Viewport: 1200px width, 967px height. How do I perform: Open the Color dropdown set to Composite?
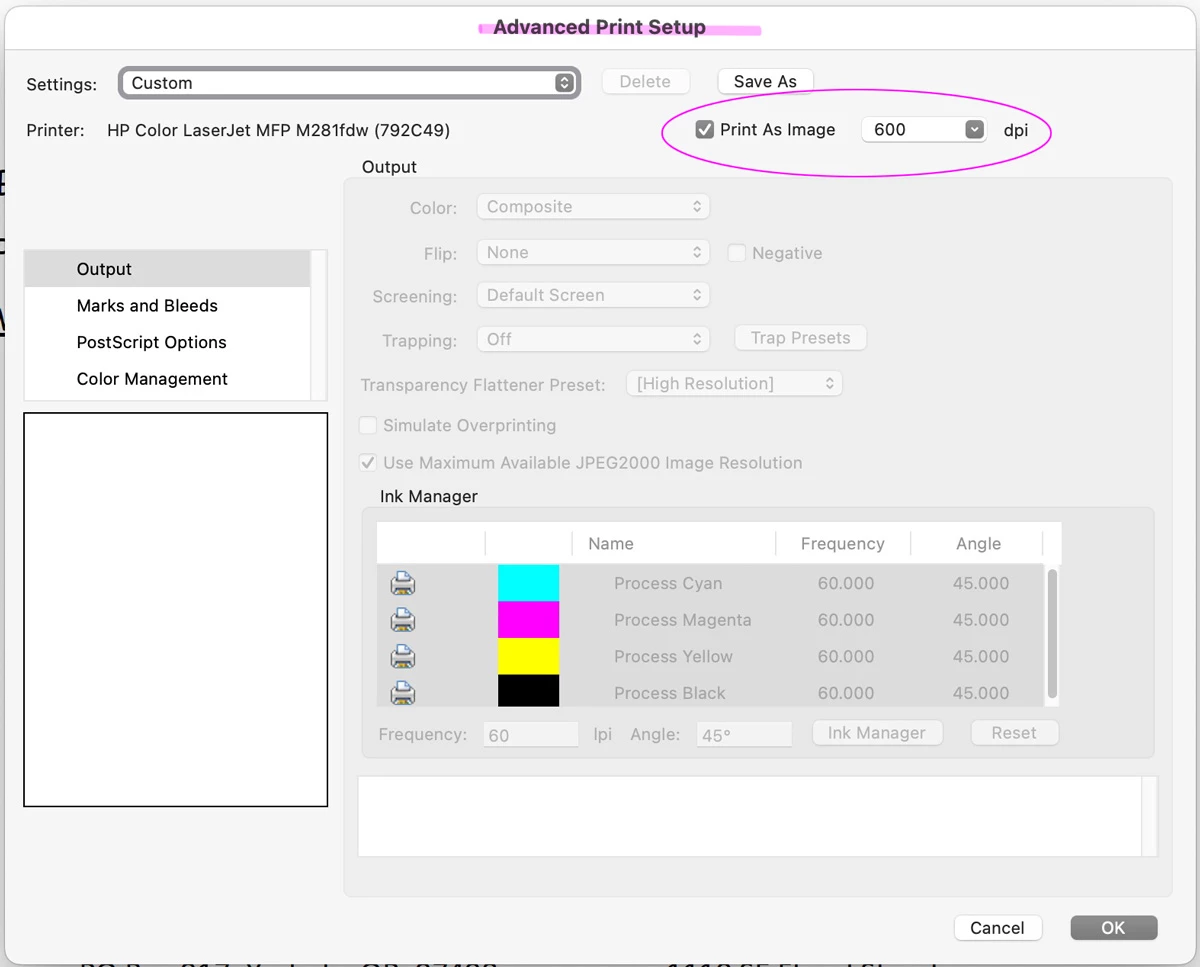pos(593,207)
